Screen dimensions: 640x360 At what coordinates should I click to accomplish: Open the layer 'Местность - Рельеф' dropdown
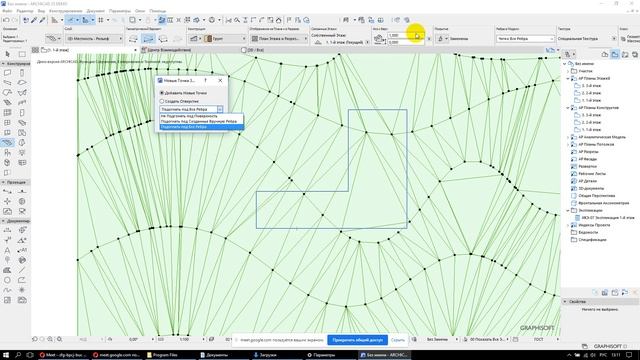pos(94,38)
